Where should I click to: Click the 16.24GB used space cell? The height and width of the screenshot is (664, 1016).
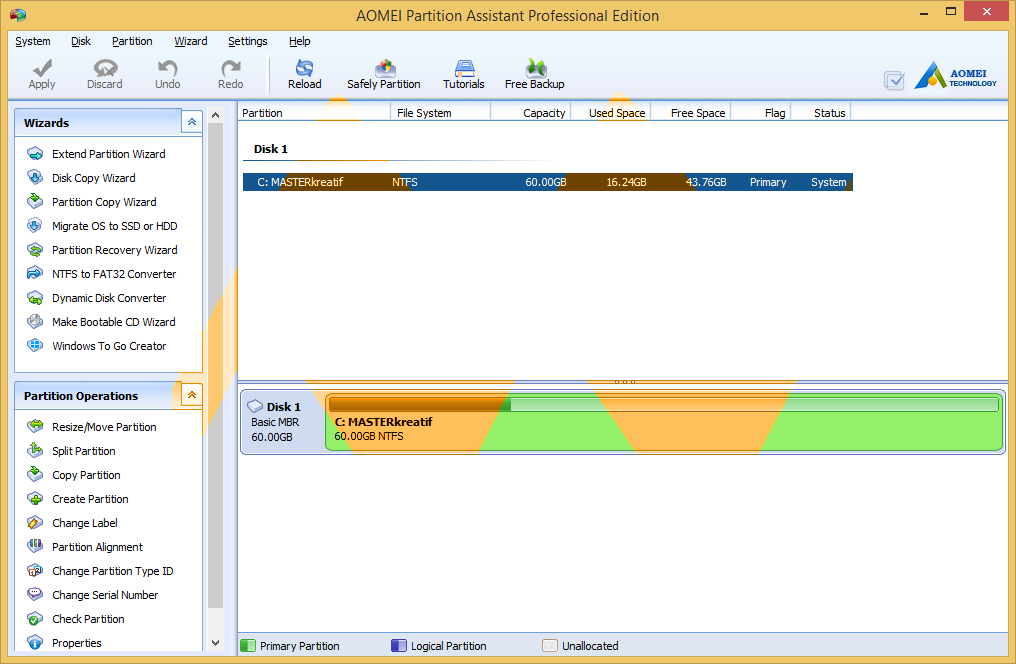click(626, 182)
